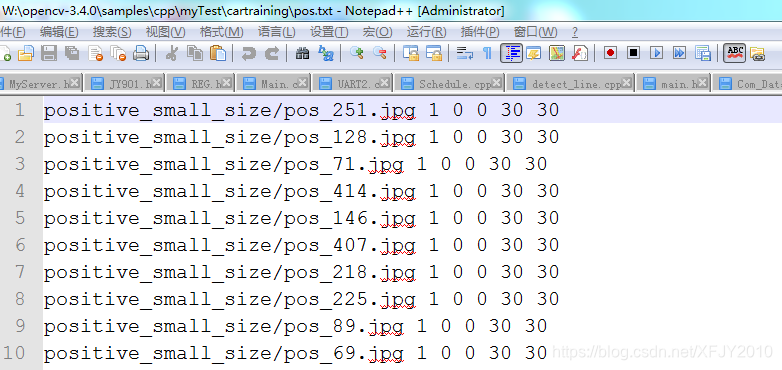Screen dimensions: 782x370
Task: Close the MyServer.h tab
Action: click(74, 83)
